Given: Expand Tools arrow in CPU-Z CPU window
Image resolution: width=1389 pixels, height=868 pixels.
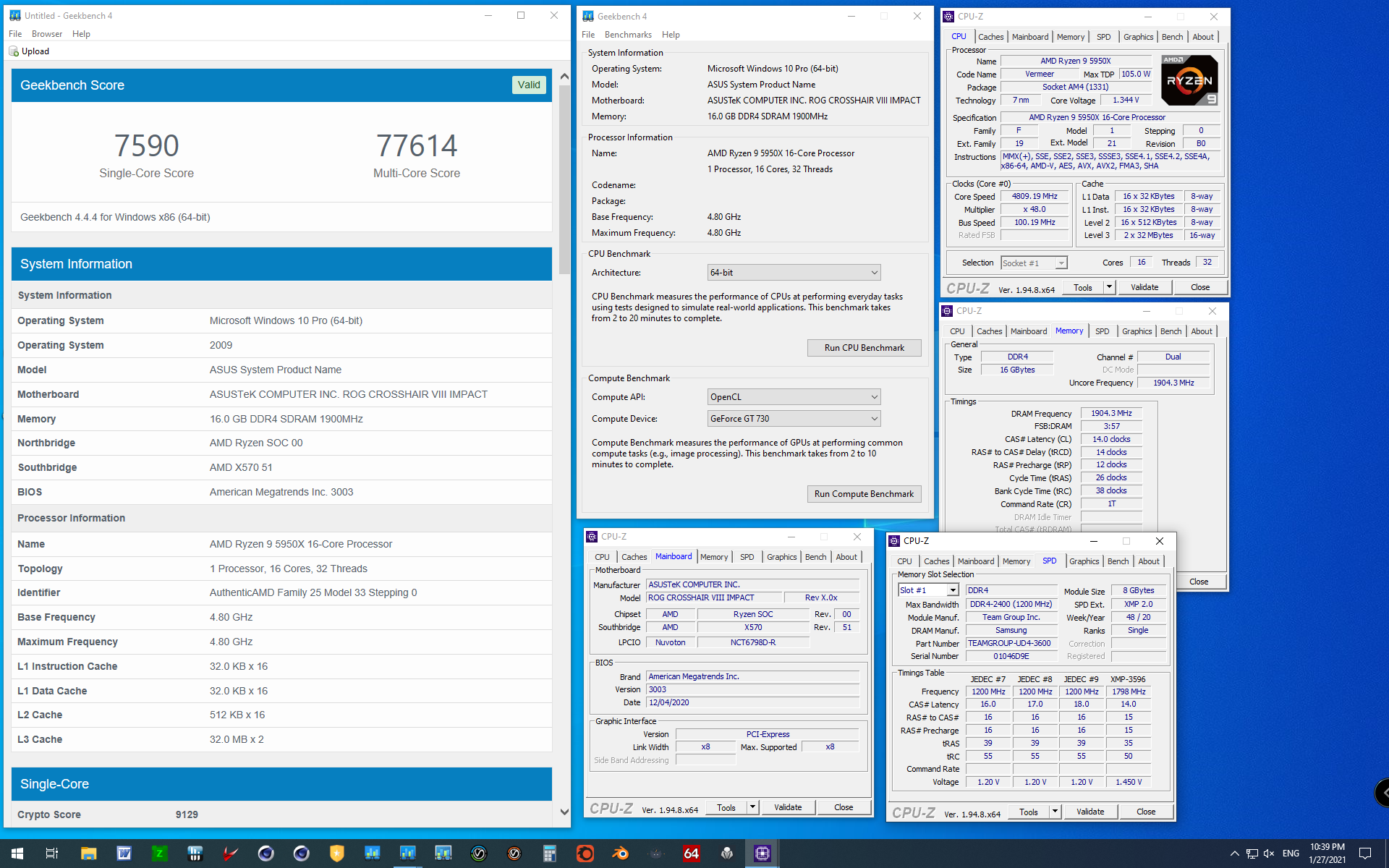Looking at the screenshot, I should pyautogui.click(x=1109, y=288).
